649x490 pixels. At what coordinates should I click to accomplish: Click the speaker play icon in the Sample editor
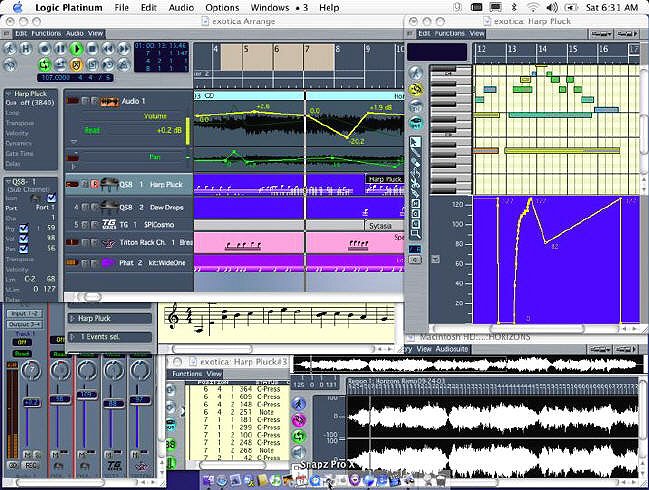coord(299,452)
